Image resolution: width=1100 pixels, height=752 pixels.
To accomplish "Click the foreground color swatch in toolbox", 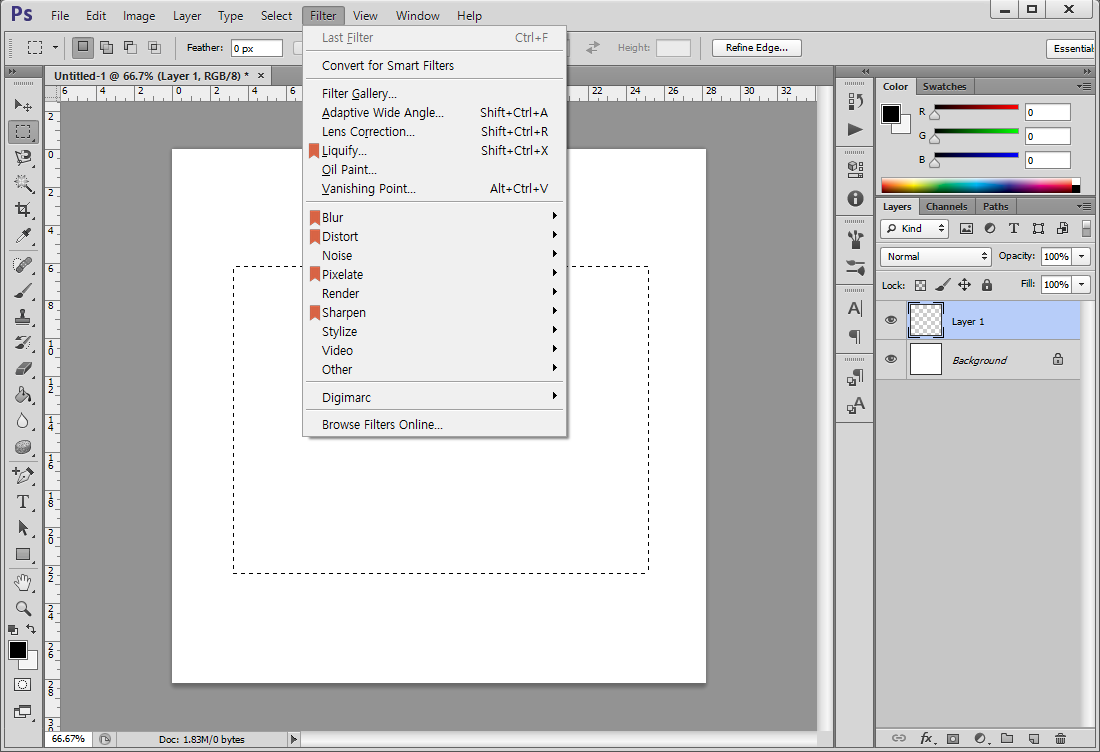I will tap(18, 650).
